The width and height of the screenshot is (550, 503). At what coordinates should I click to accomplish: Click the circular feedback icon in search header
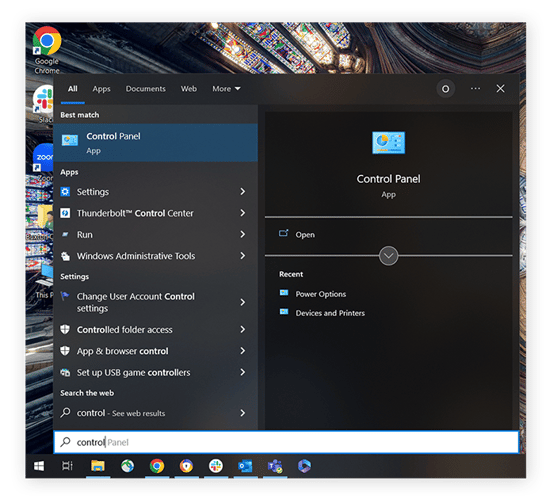click(x=445, y=89)
